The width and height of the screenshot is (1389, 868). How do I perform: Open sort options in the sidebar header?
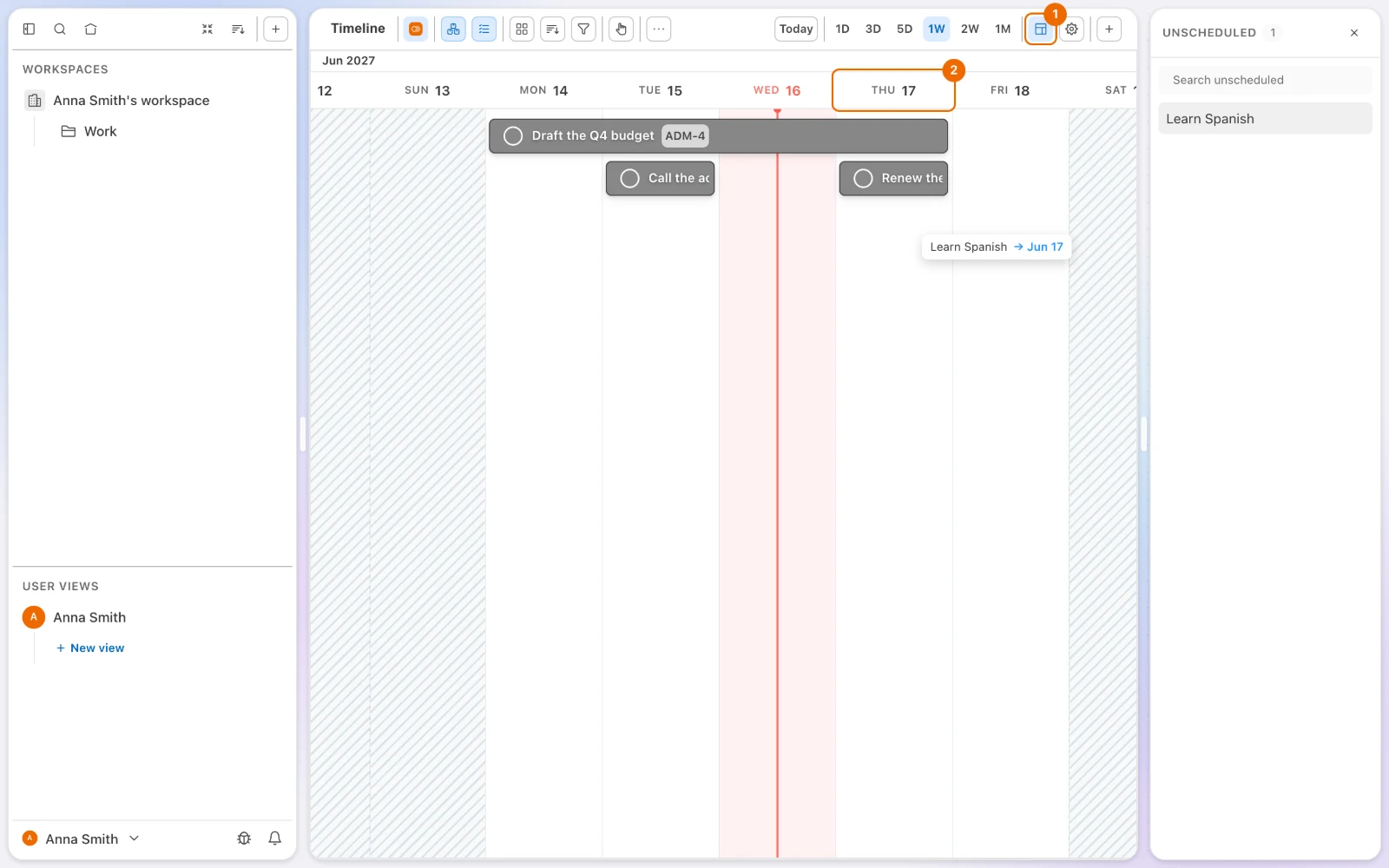coord(238,29)
